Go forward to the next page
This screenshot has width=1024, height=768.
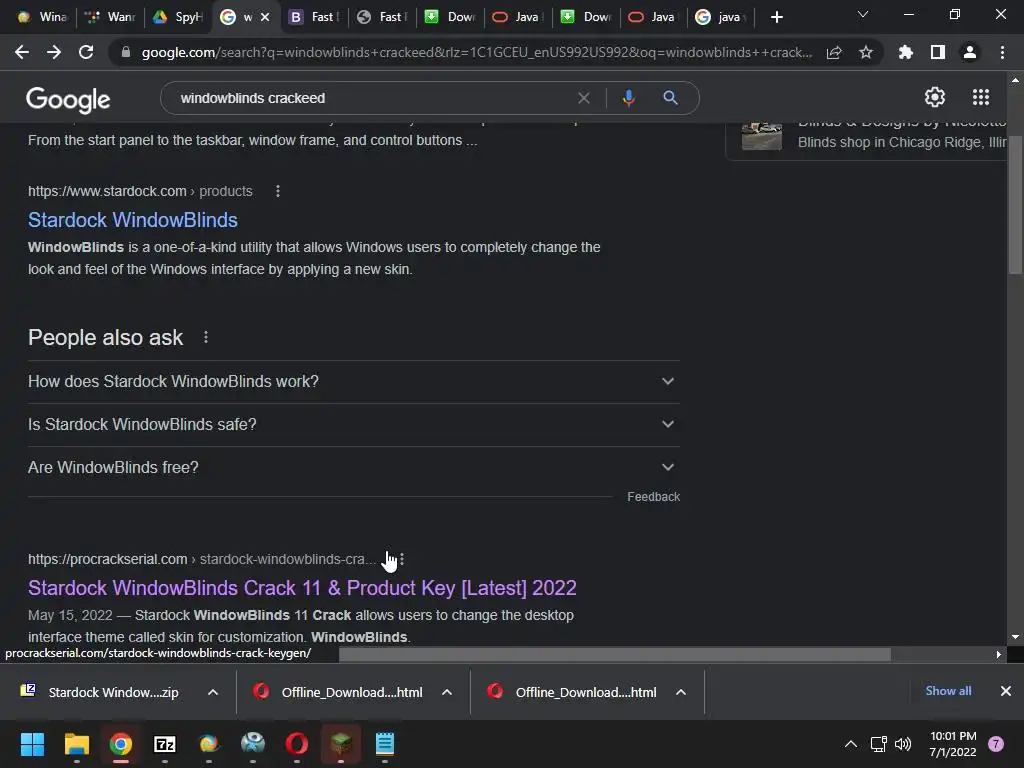[54, 52]
